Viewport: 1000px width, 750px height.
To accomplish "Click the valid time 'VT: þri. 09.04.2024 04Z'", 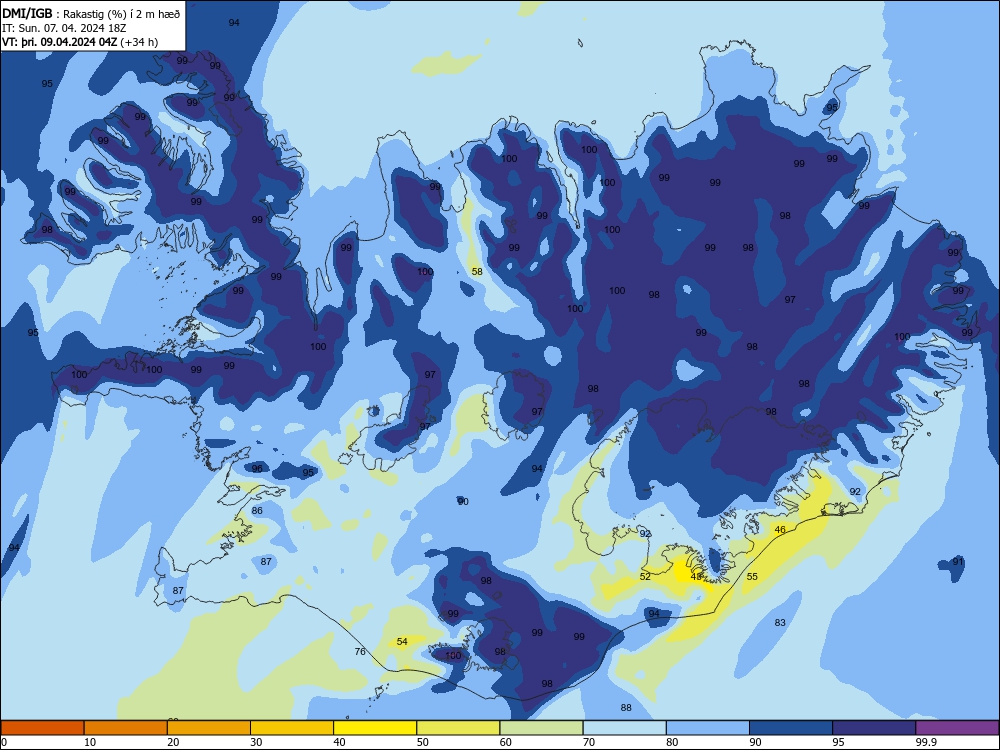I will pyautogui.click(x=60, y=42).
